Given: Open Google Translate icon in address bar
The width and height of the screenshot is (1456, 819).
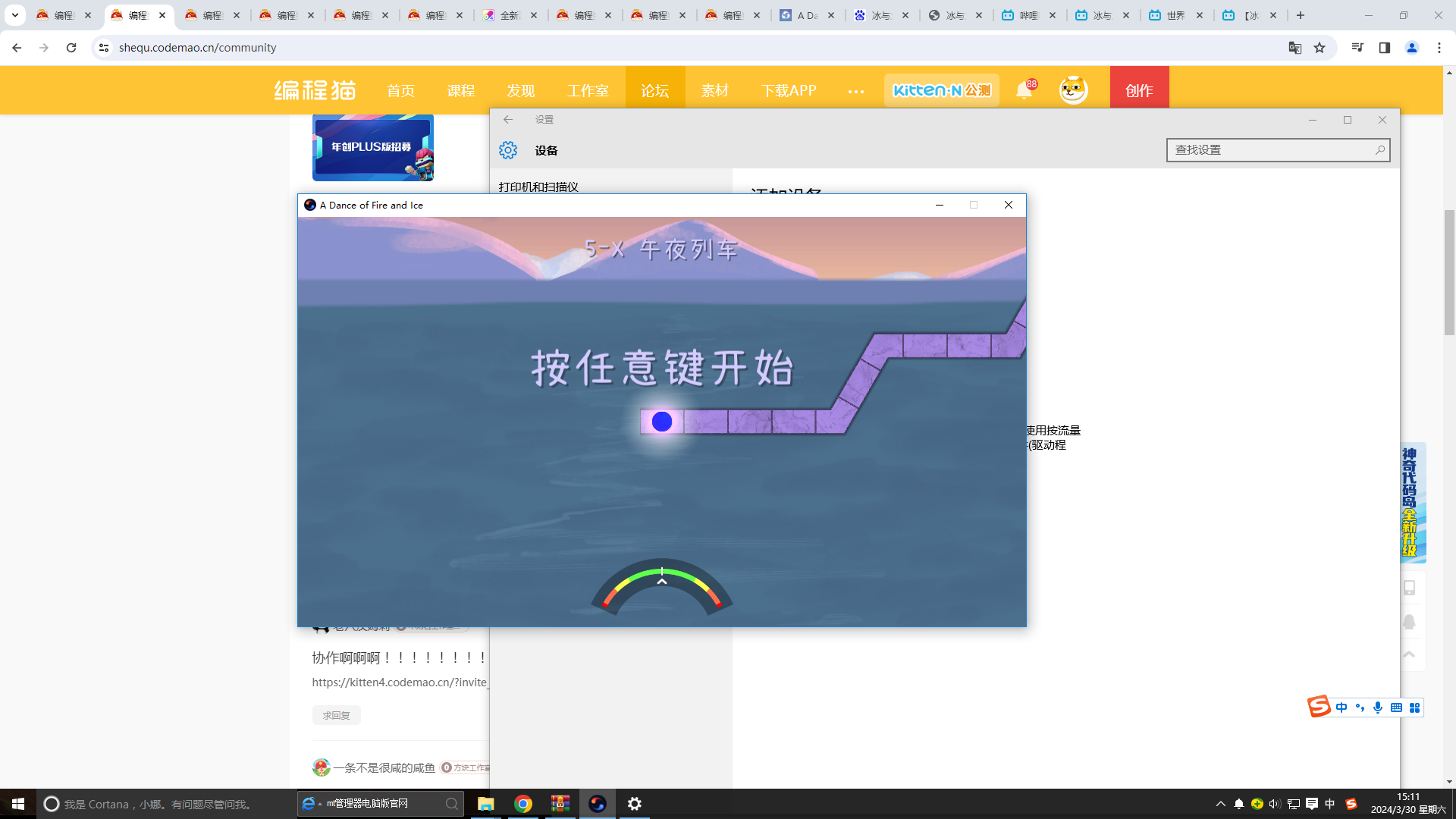Looking at the screenshot, I should point(1295,48).
